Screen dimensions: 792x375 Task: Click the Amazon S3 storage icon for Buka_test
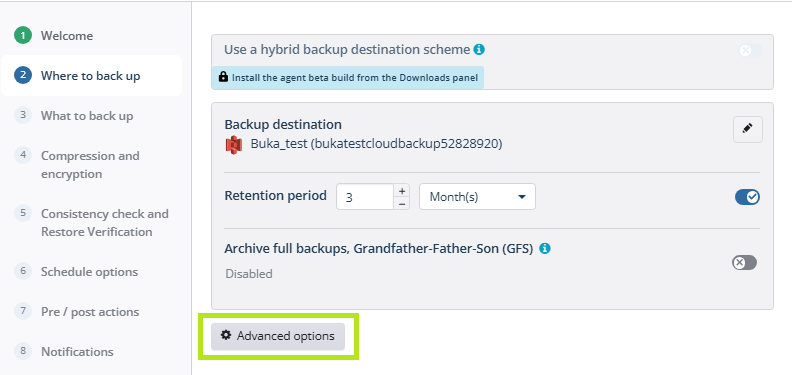[233, 145]
